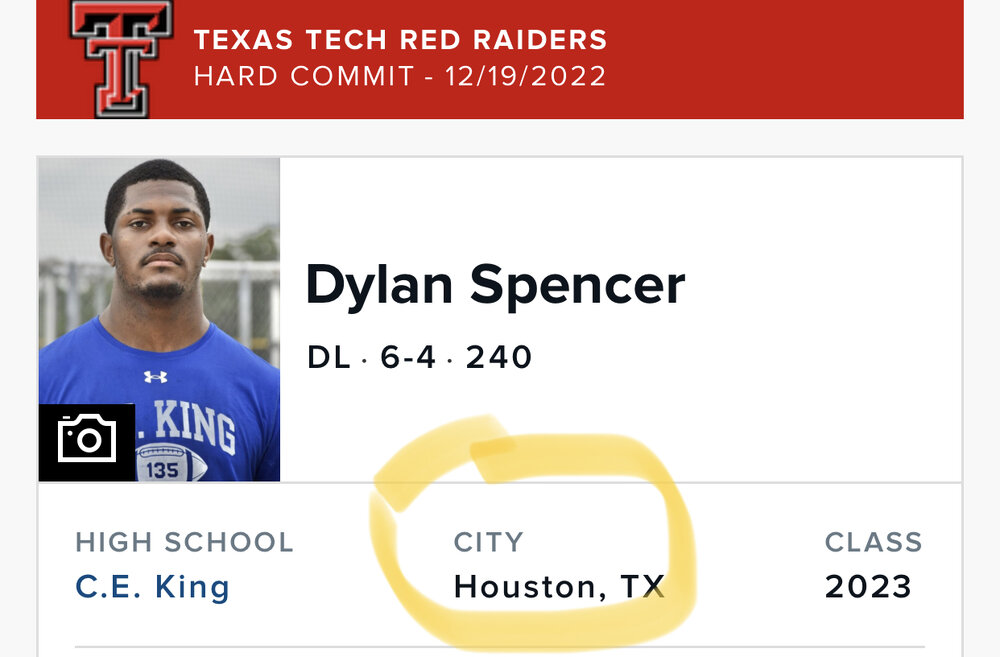Click Dylan Spencer's profile photo
The width and height of the screenshot is (1000, 657).
[x=160, y=300]
